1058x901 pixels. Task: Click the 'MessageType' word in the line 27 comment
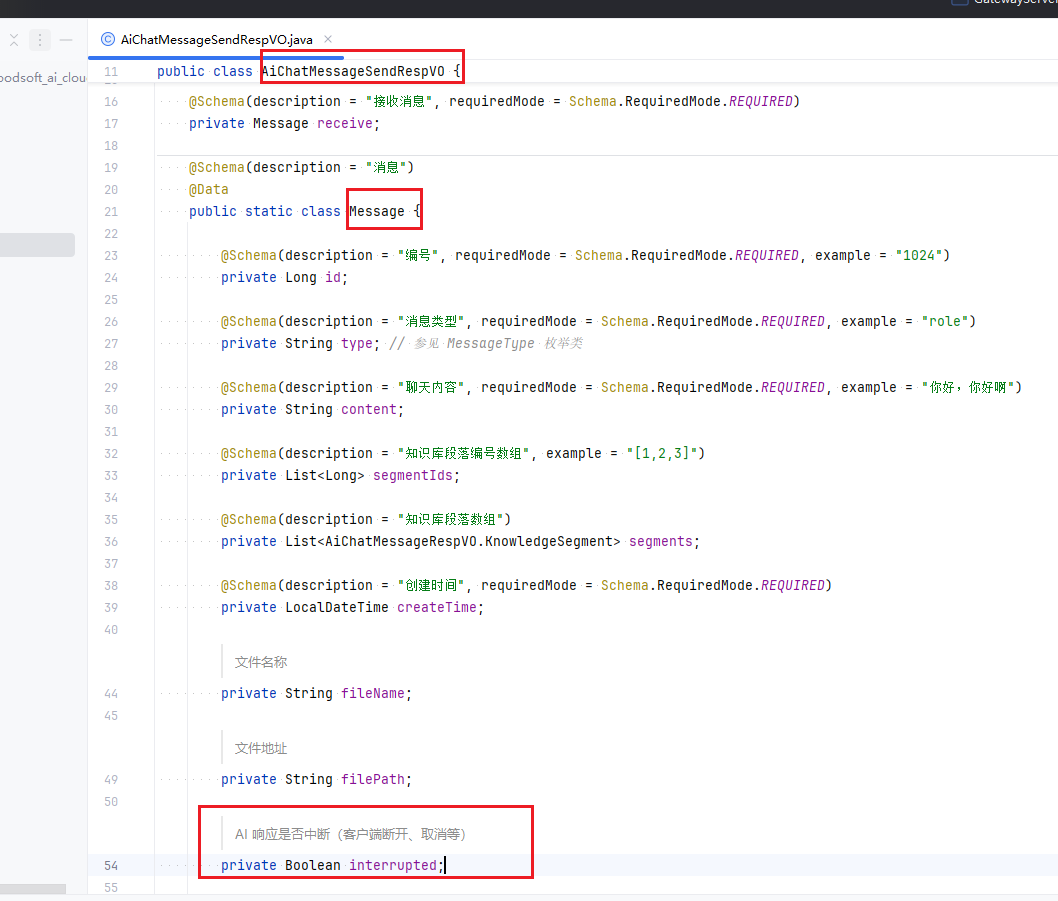tap(491, 344)
